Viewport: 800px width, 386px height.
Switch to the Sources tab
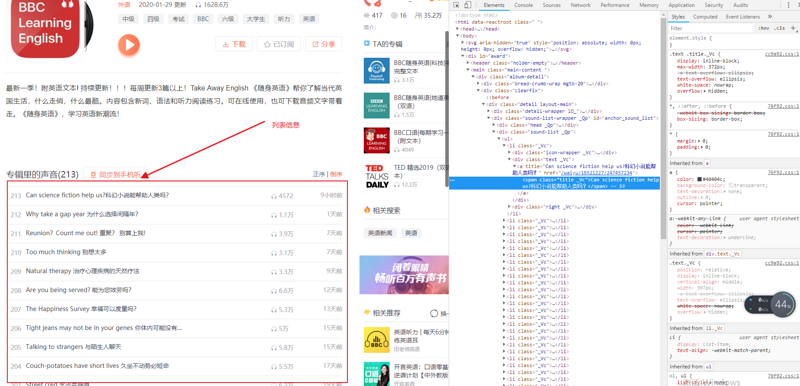pos(552,5)
